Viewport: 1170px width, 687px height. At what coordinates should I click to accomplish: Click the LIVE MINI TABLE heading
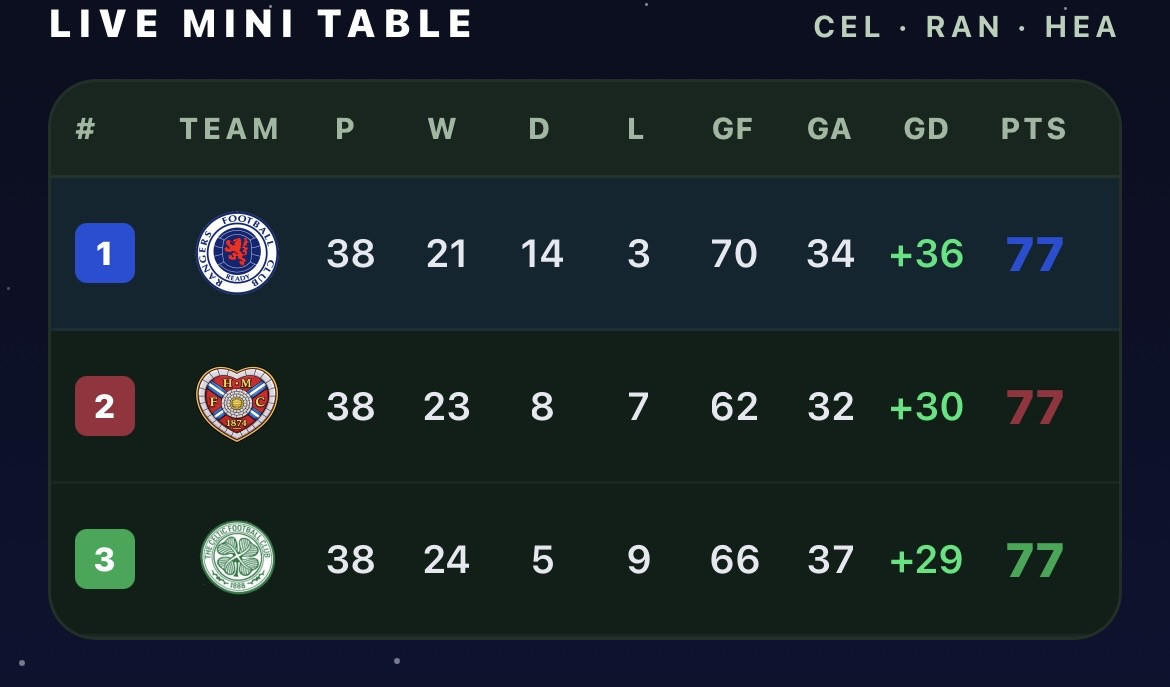[261, 24]
